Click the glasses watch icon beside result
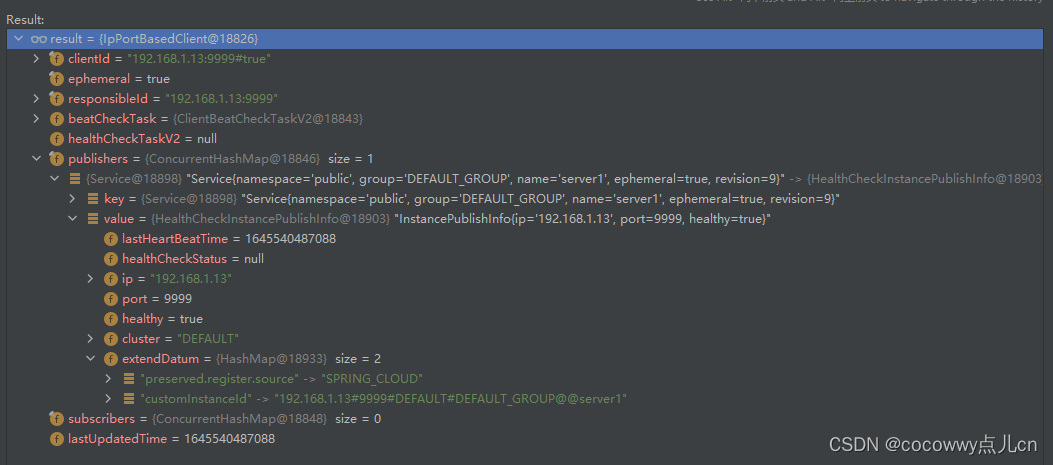Image resolution: width=1053 pixels, height=465 pixels. [x=39, y=39]
